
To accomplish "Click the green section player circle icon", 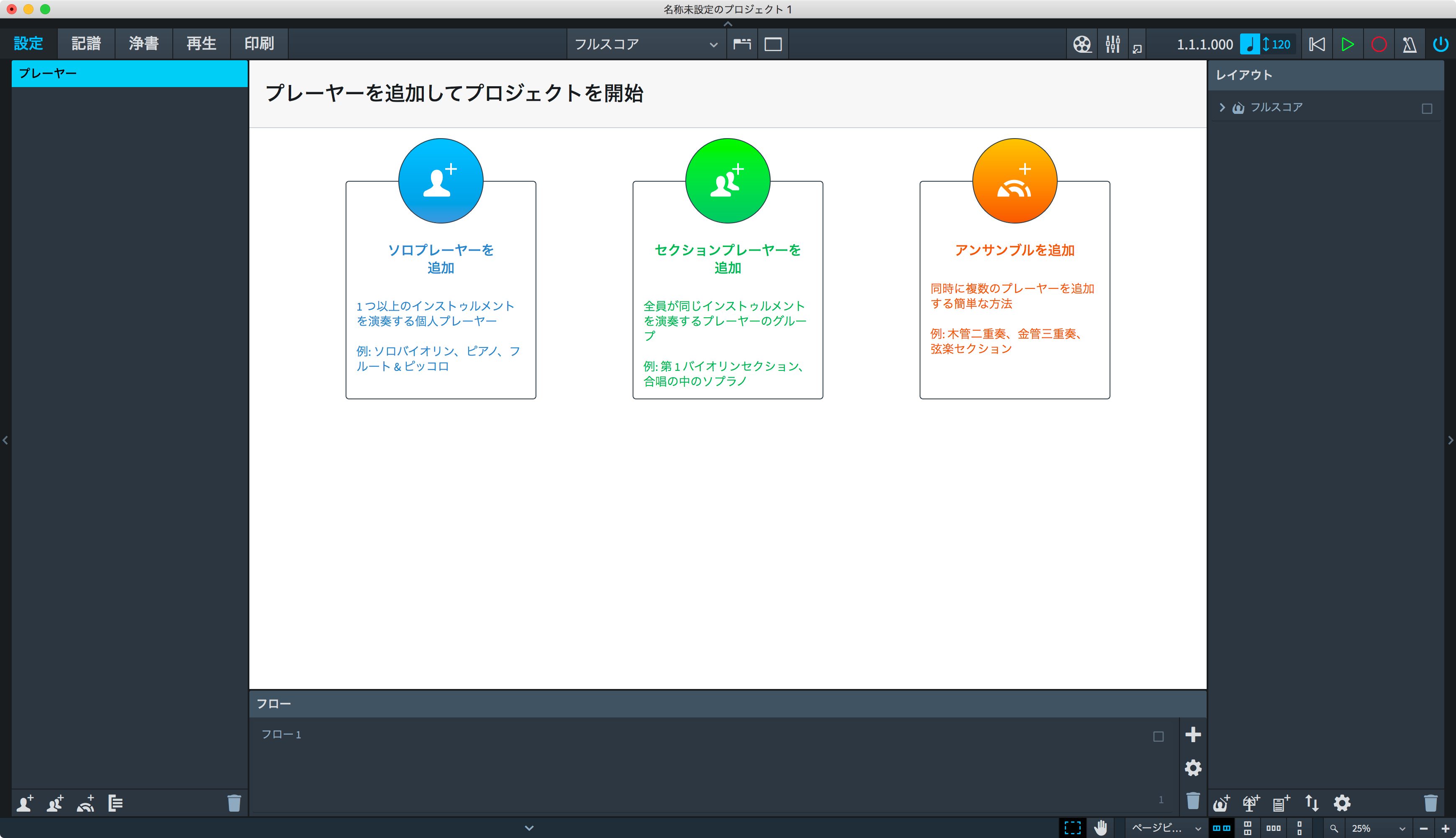I will (x=728, y=181).
